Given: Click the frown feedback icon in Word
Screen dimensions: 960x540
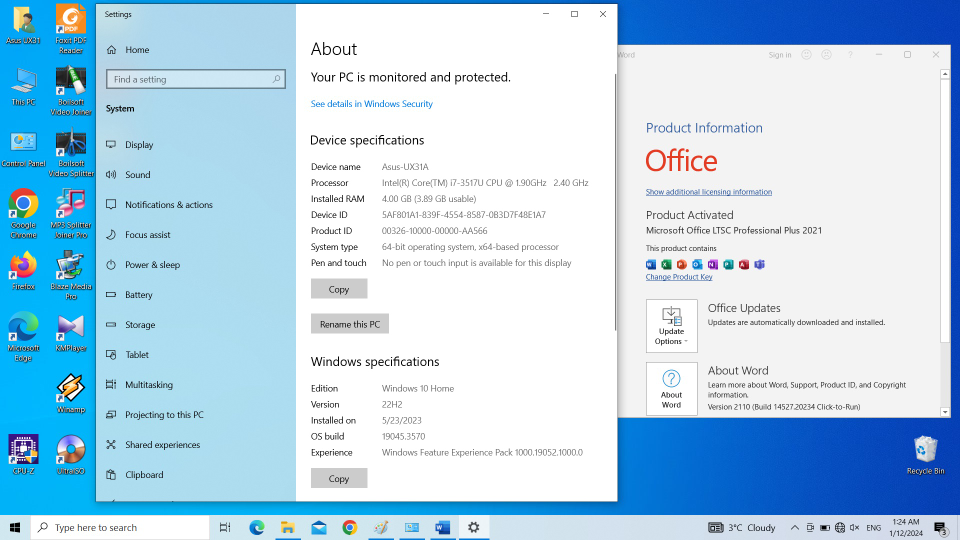Looking at the screenshot, I should 827,54.
